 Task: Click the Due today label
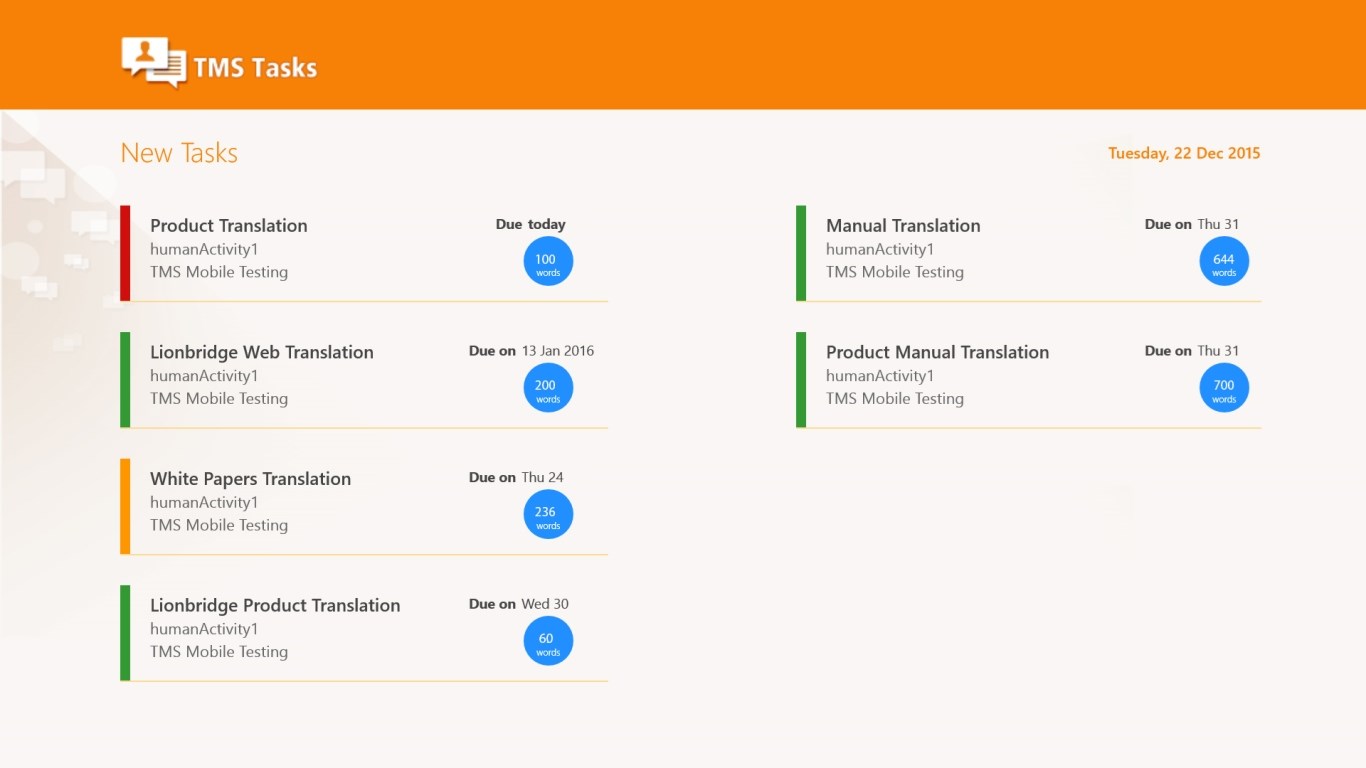[530, 224]
